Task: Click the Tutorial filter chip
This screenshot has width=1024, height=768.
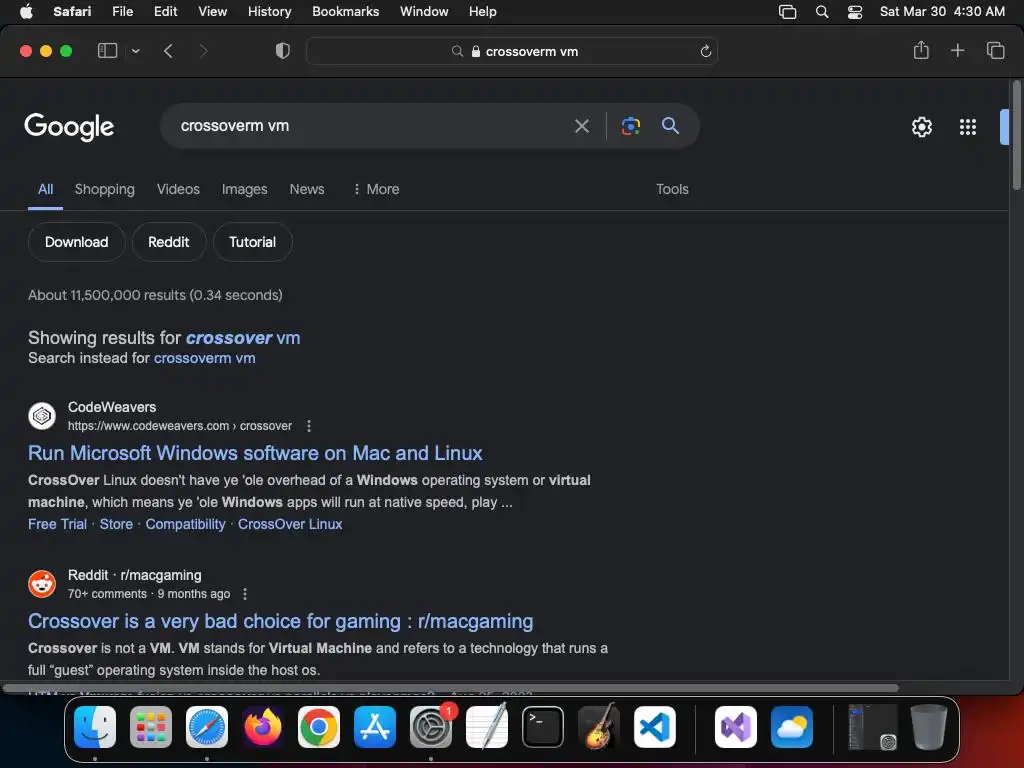Action: coord(252,242)
